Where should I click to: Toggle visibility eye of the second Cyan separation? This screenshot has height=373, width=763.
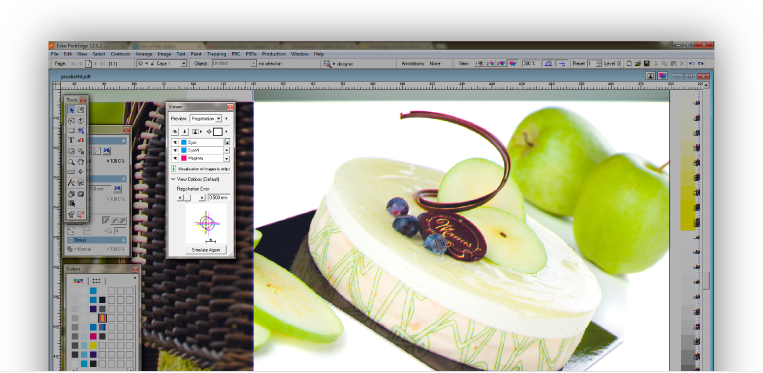click(175, 150)
